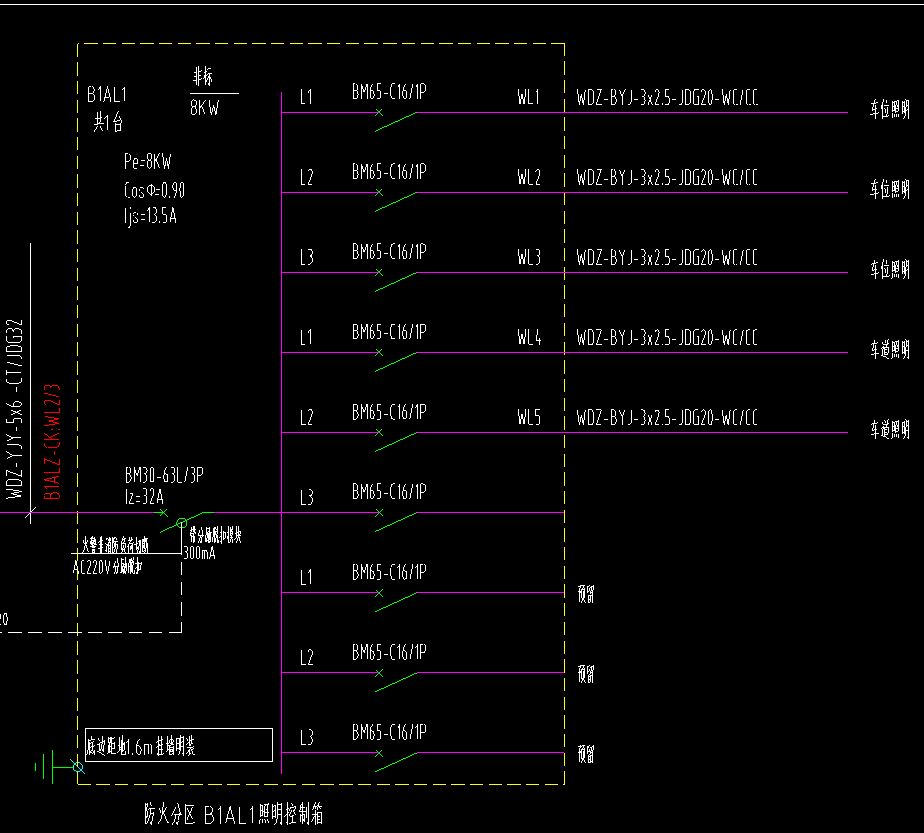Viewport: 924px width, 833px height.
Task: Click the BM30-63L/3P main breaker label
Action: click(164, 475)
